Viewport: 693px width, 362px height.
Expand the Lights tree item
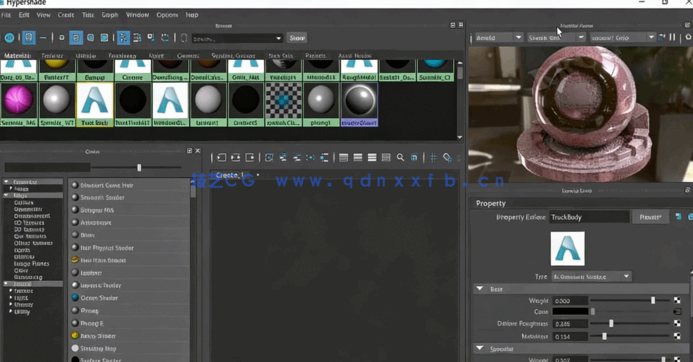click(11, 298)
